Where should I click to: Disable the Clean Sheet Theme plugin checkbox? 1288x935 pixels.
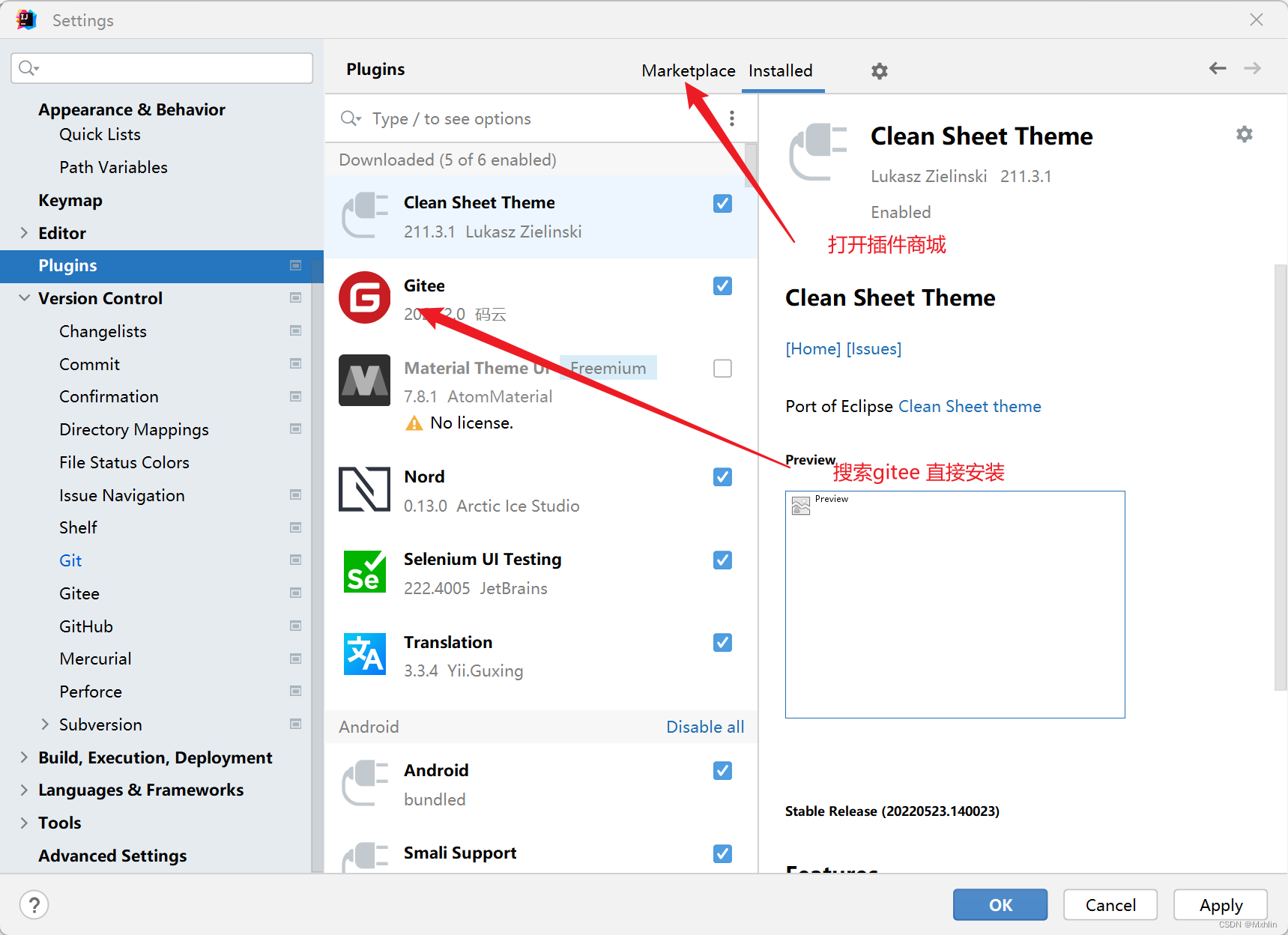click(x=722, y=203)
